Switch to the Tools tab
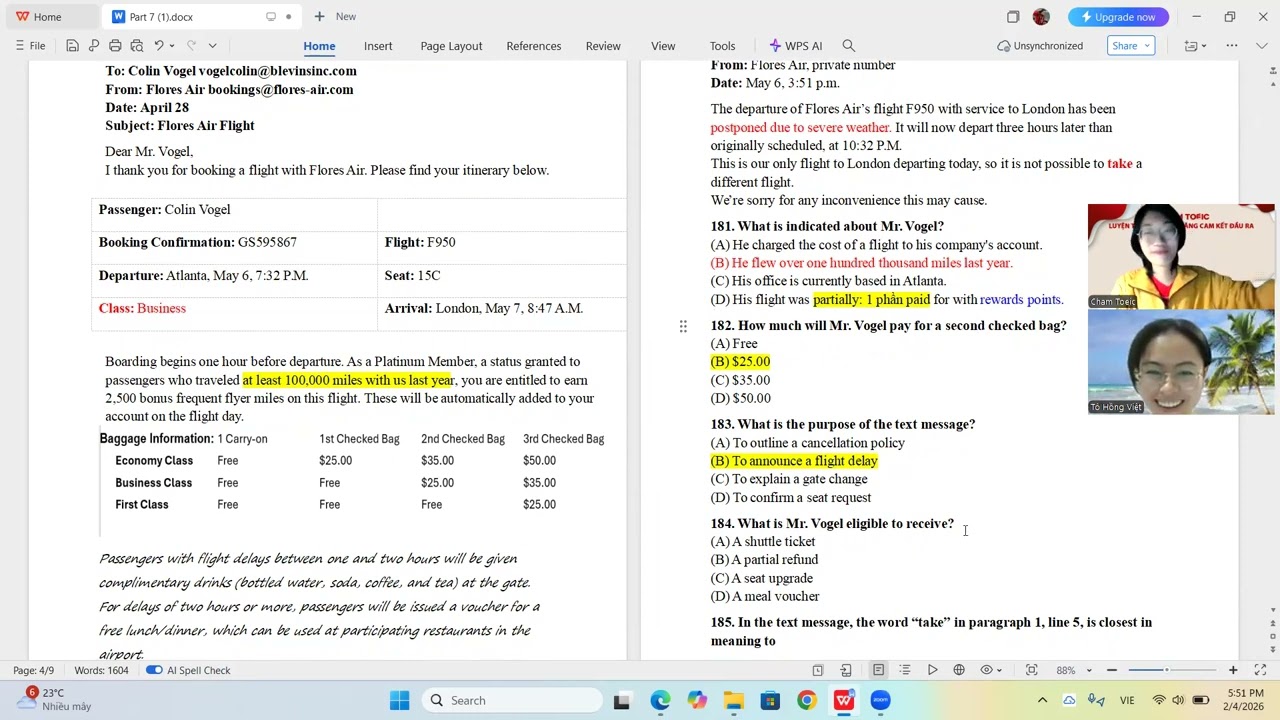 point(722,46)
